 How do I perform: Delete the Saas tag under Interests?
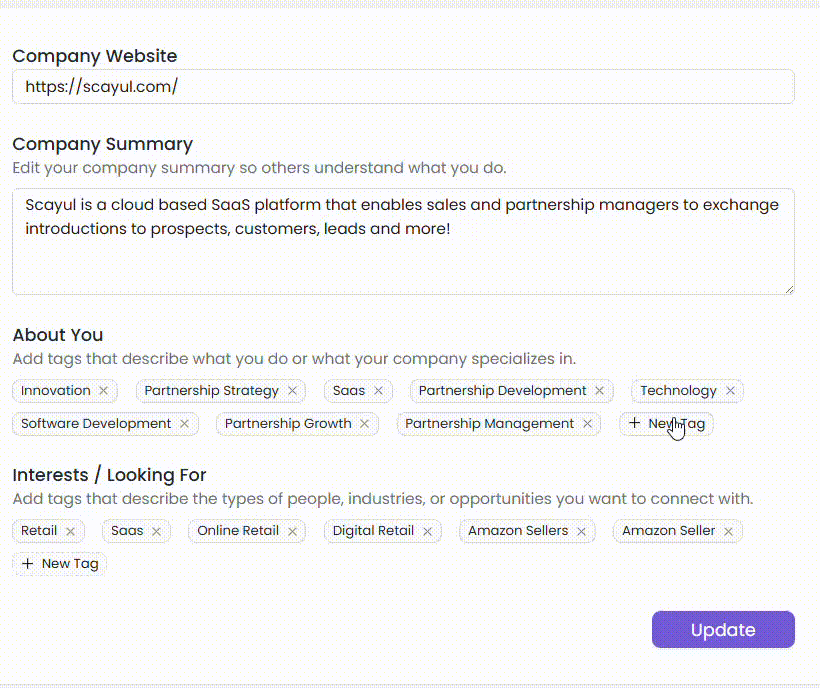click(156, 531)
